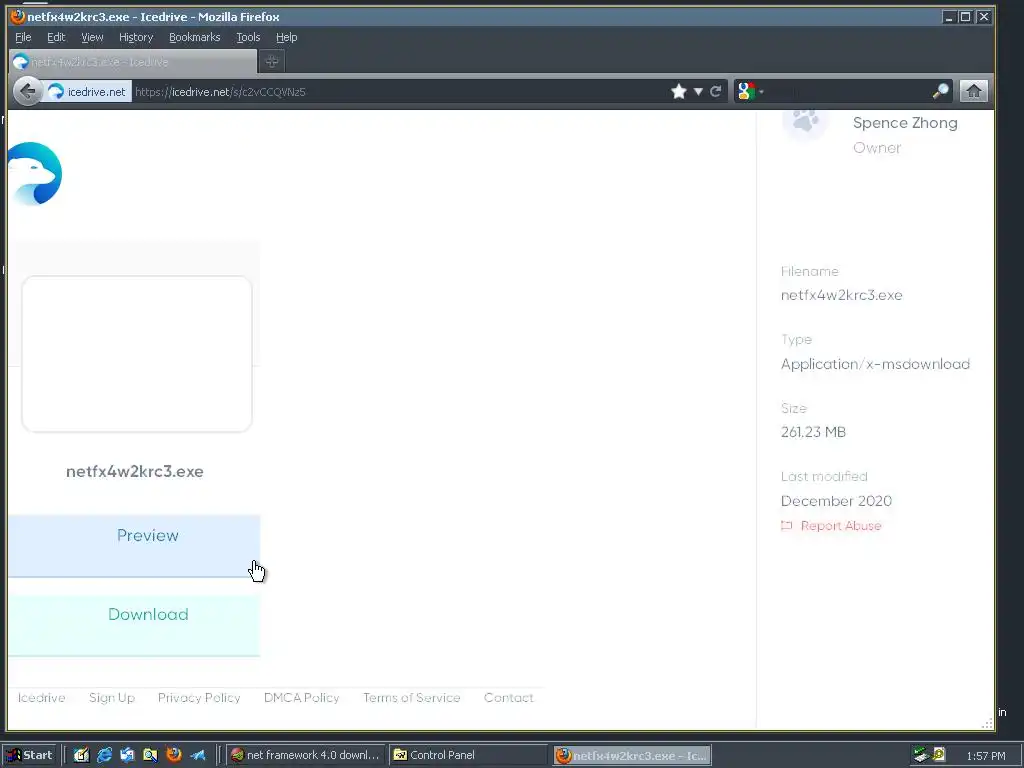Bookmark this page with the star icon
Screen dimensions: 1024x768
pyautogui.click(x=679, y=91)
